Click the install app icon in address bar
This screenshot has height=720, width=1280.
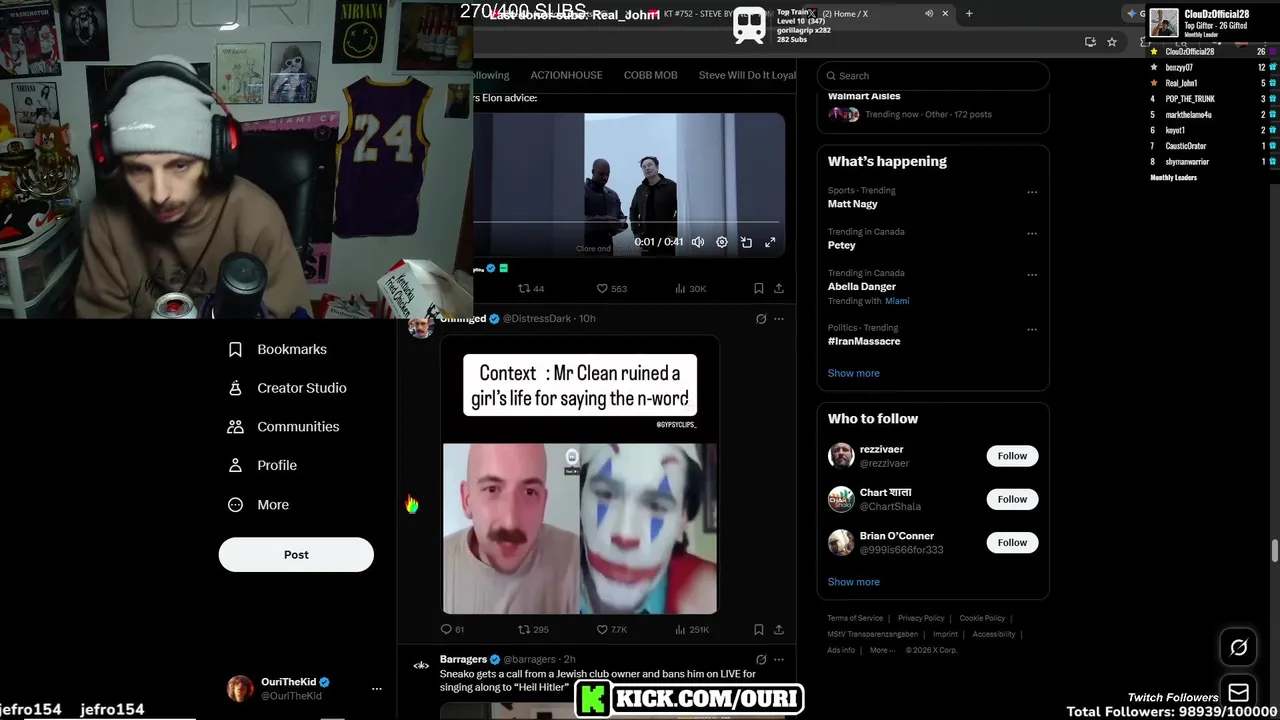1090,42
